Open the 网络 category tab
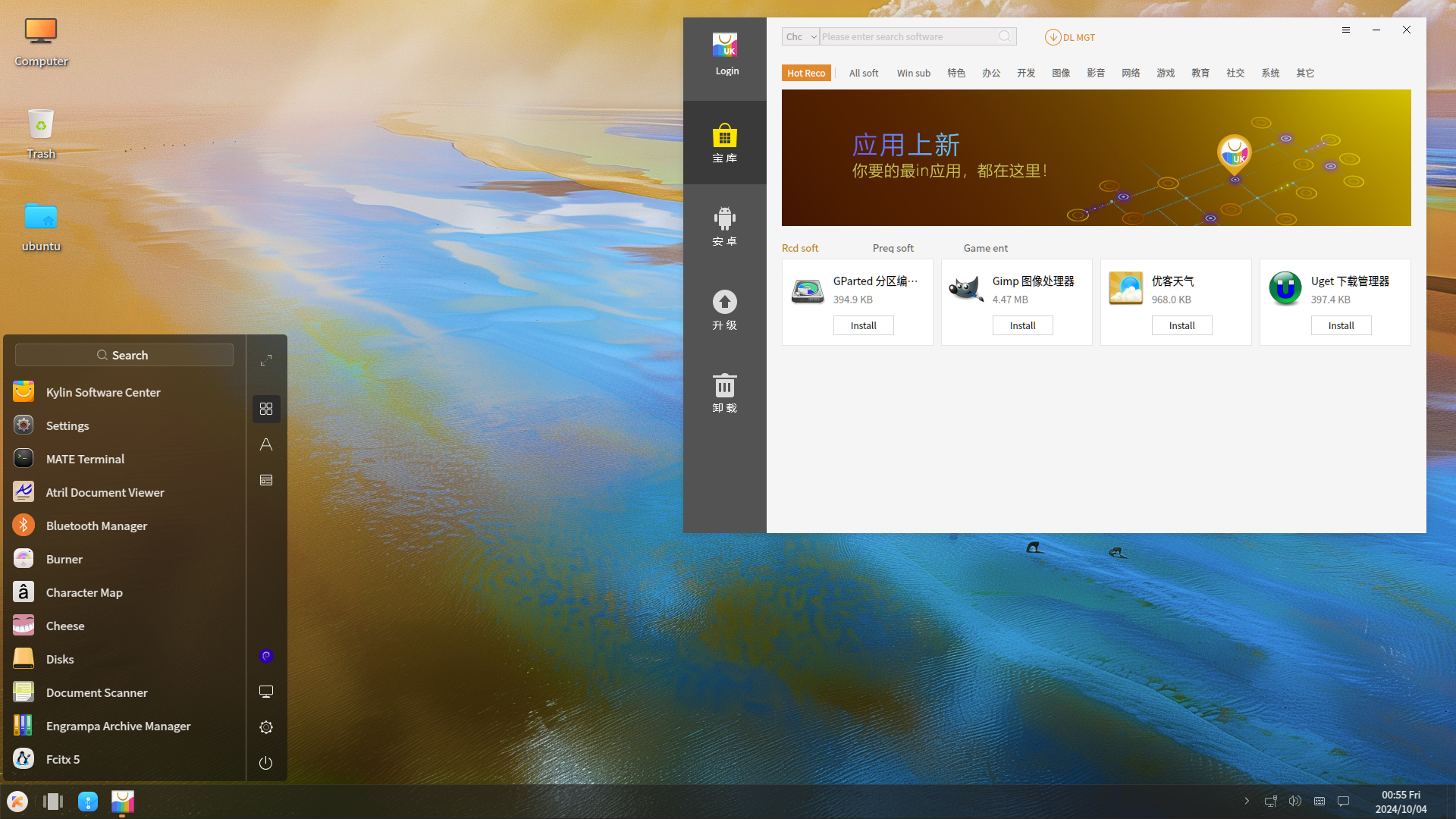 coord(1131,73)
